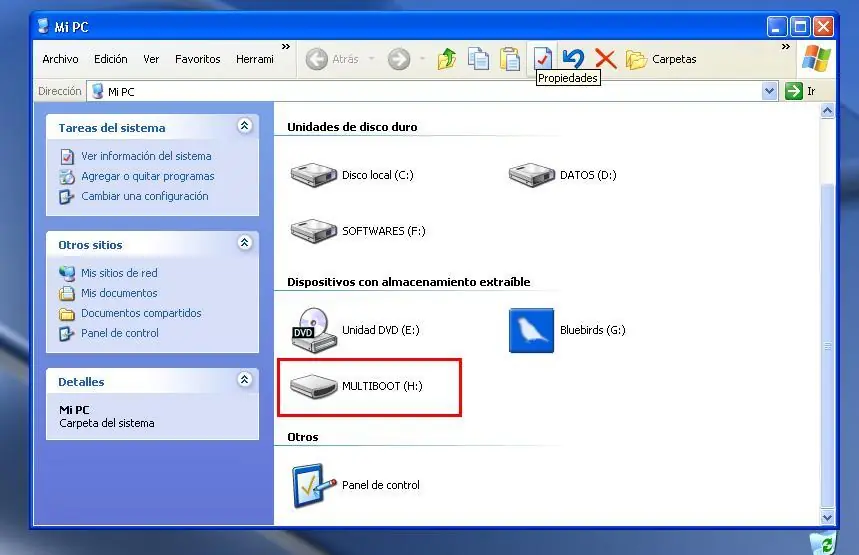Click the Unidades de disco duro heading

pyautogui.click(x=352, y=127)
